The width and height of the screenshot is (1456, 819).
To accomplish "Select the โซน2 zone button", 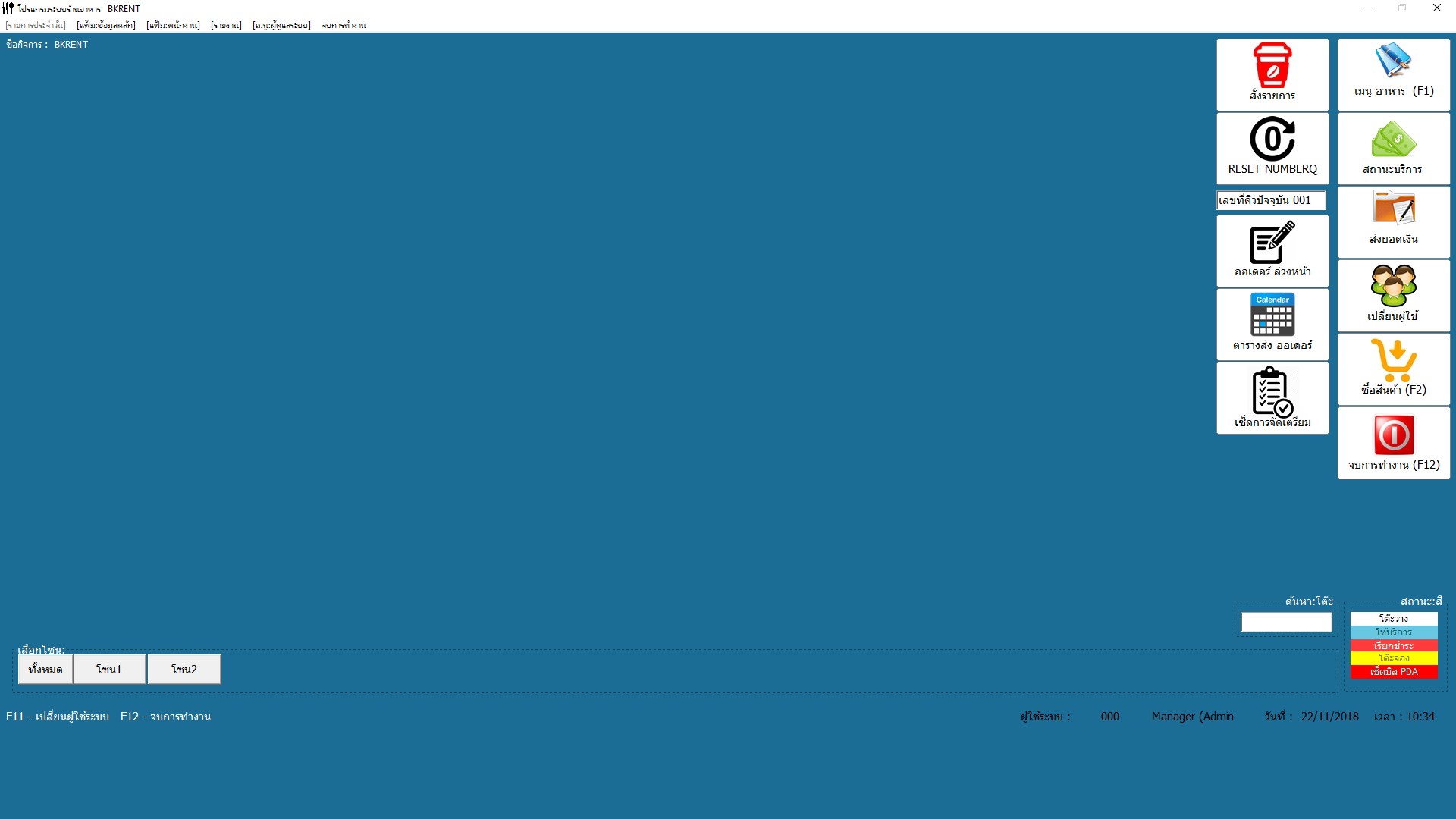I will [x=184, y=670].
